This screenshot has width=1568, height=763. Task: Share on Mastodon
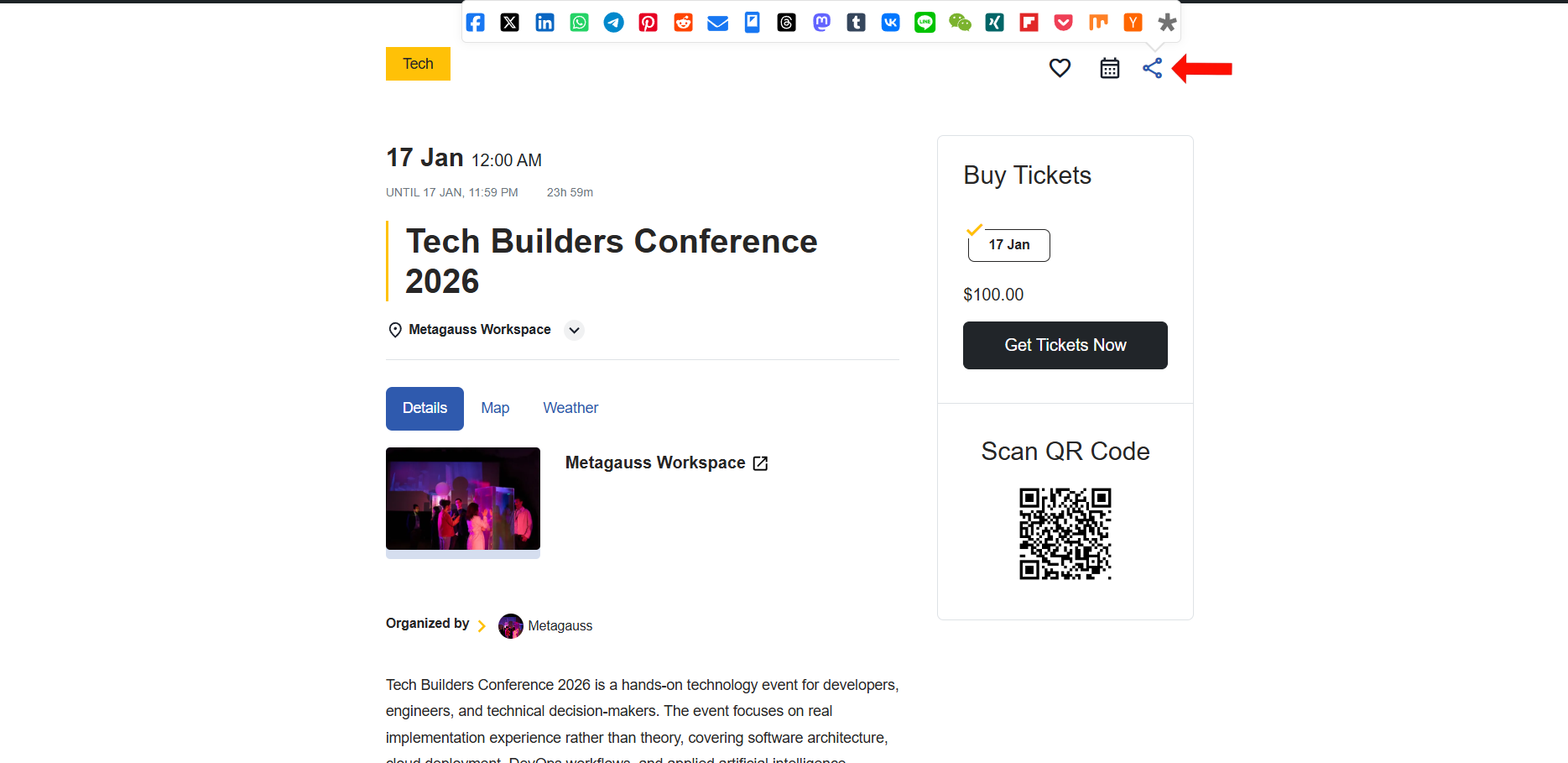point(821,23)
